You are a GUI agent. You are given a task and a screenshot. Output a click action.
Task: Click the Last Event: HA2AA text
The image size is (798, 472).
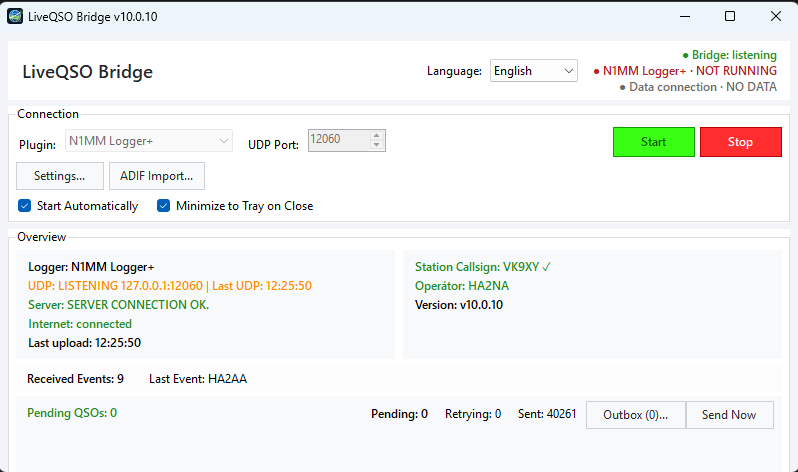[x=198, y=379]
